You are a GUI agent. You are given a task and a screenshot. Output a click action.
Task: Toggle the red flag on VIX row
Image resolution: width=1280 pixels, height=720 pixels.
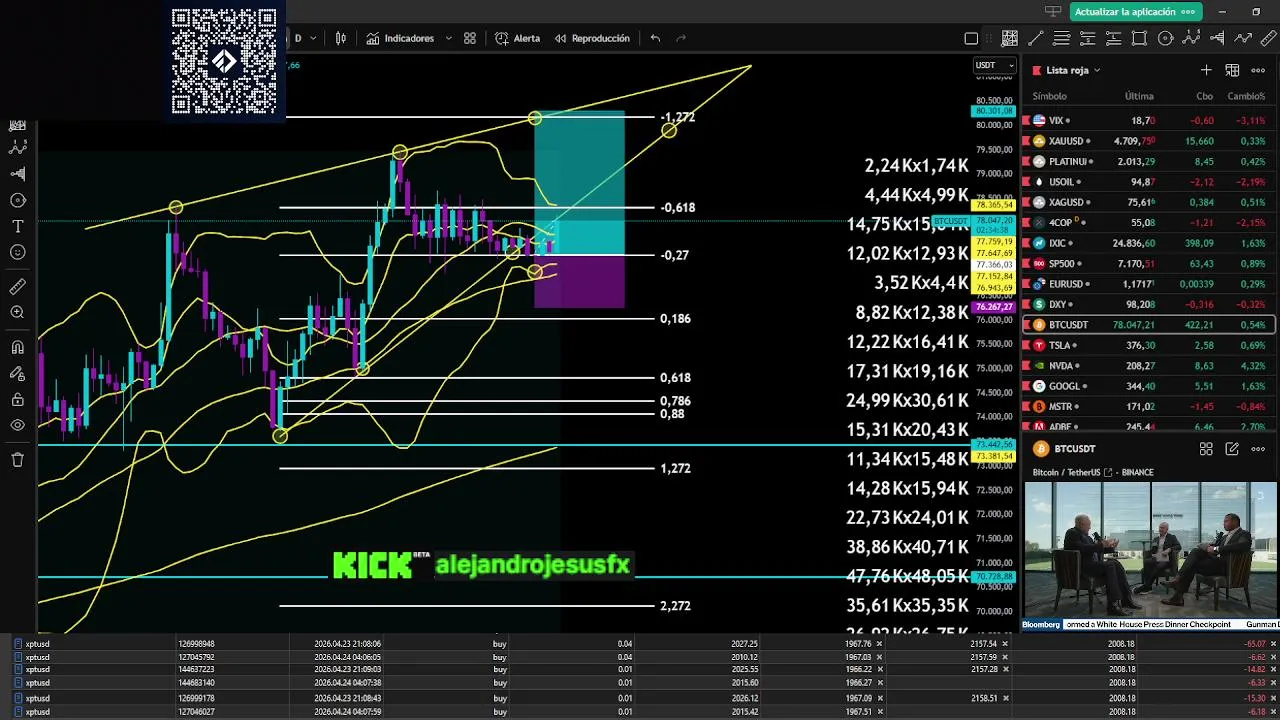(x=1026, y=120)
